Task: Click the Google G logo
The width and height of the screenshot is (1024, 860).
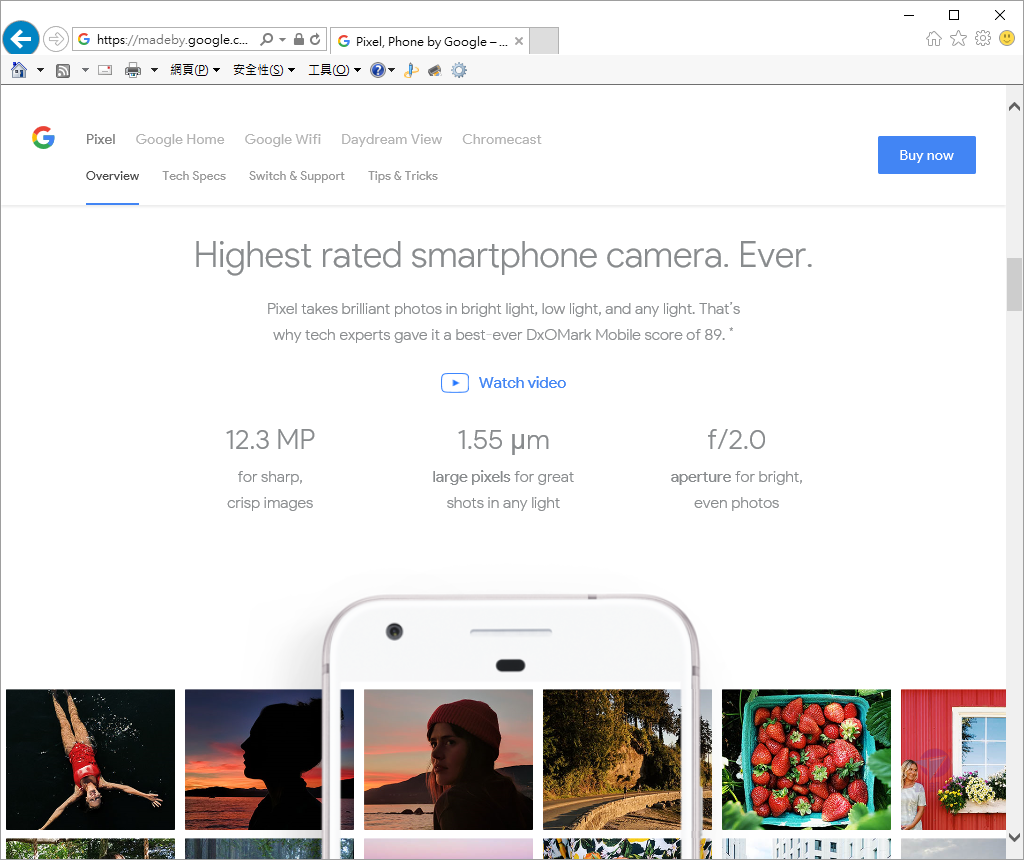Action: coord(44,137)
